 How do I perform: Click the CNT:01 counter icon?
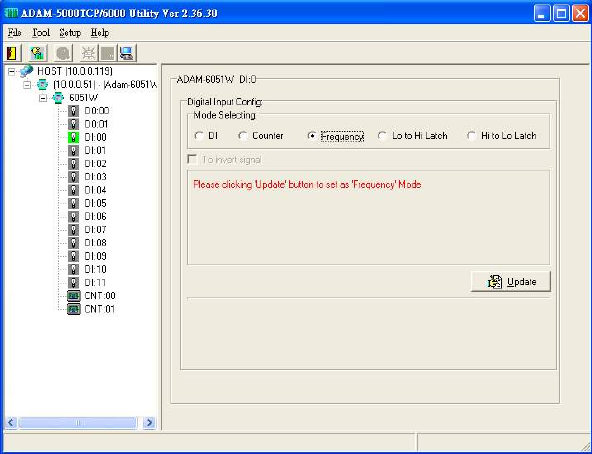(x=74, y=309)
